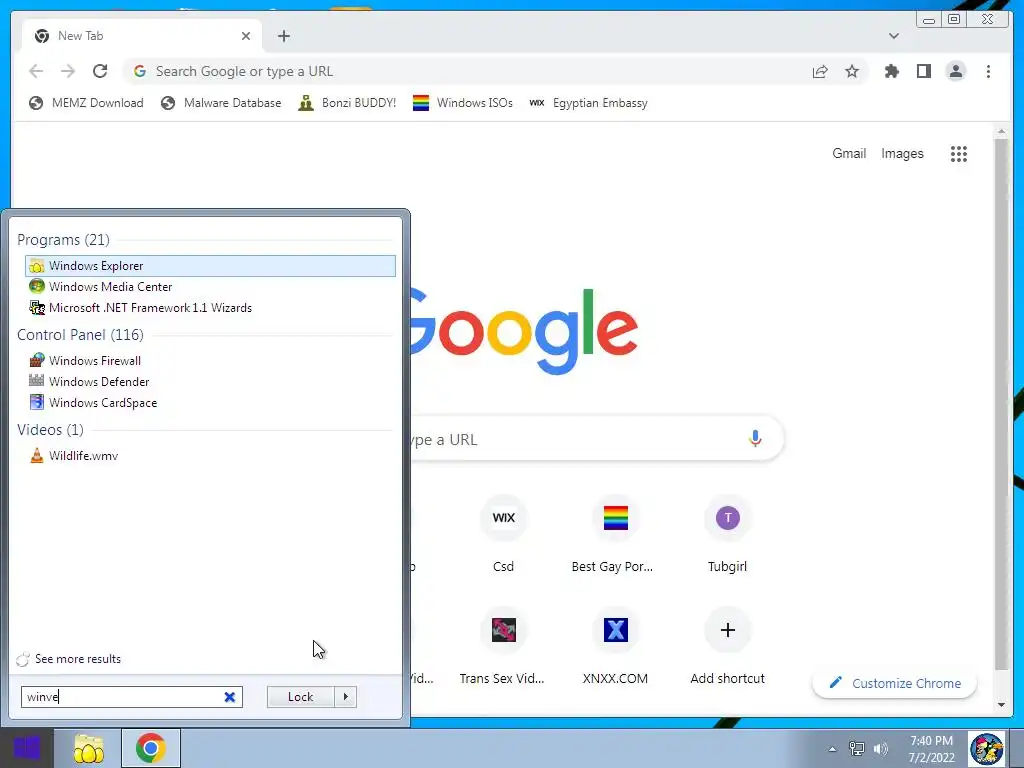Open Windows CardSpace result
1024x768 pixels.
[210, 402]
